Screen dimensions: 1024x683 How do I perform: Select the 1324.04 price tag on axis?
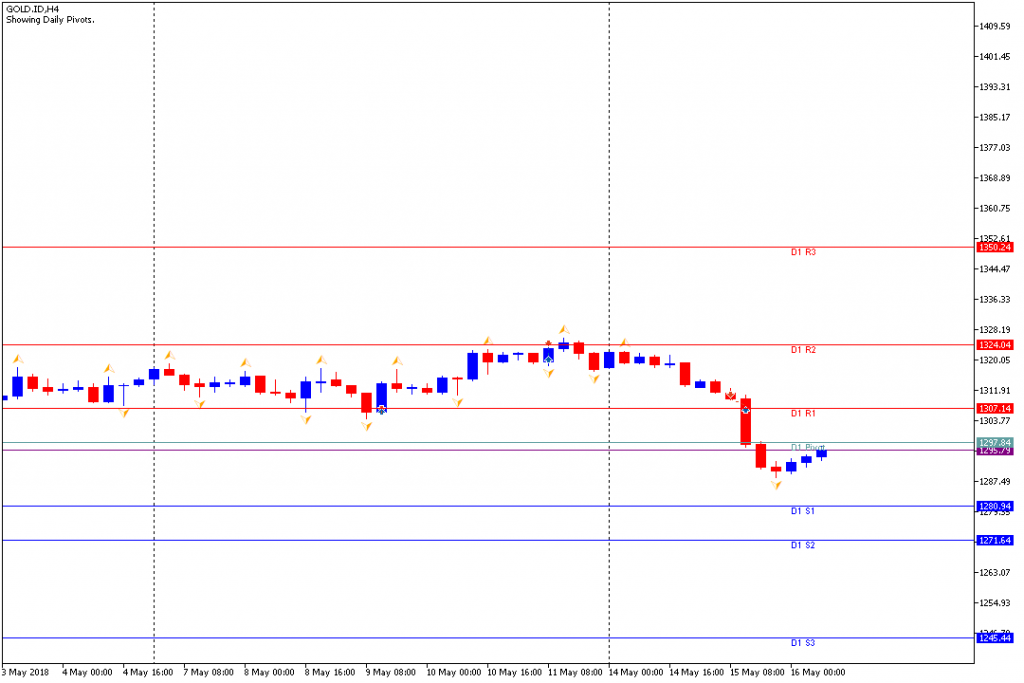[996, 345]
